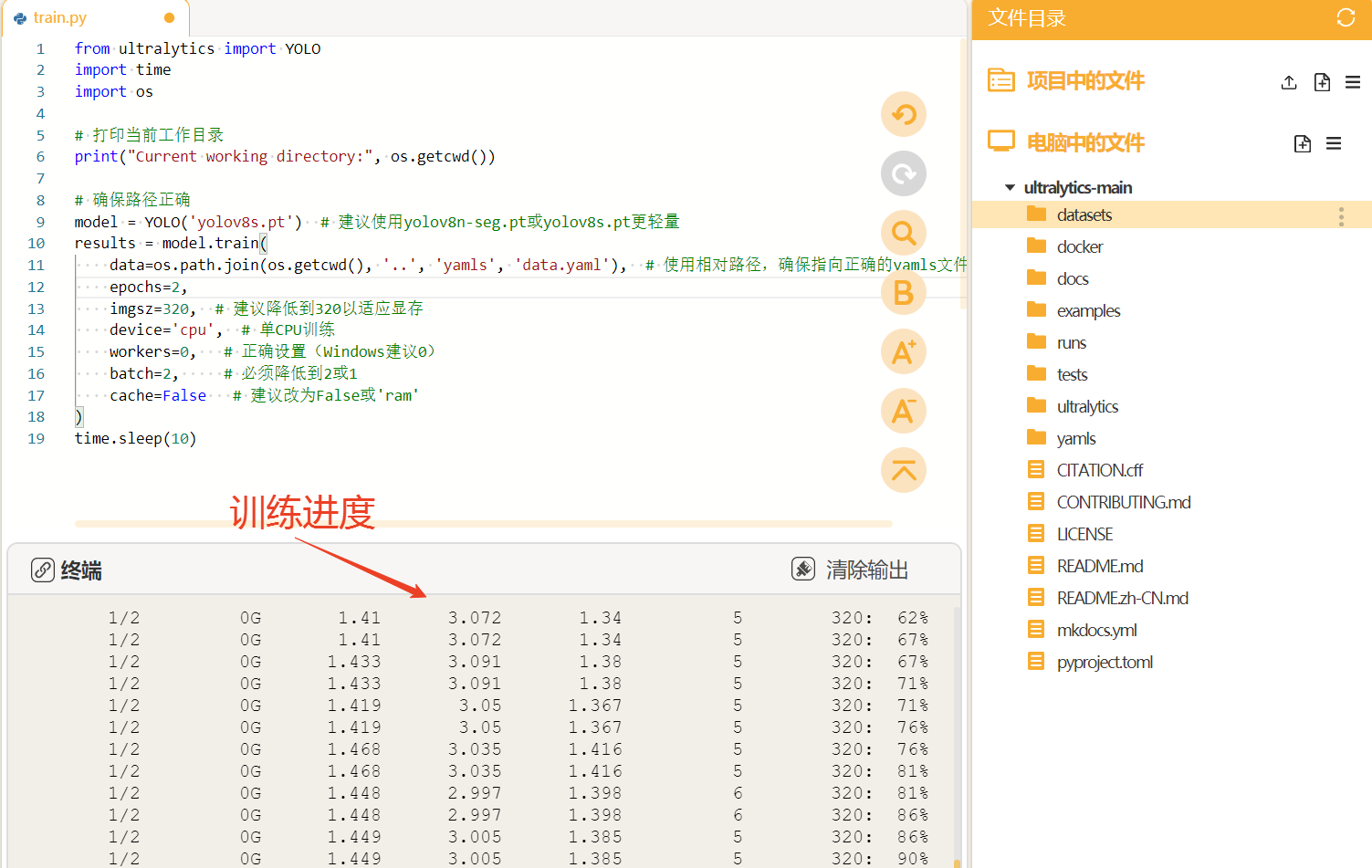Click the cache=False code line
The image size is (1372, 868).
pyautogui.click(x=264, y=395)
